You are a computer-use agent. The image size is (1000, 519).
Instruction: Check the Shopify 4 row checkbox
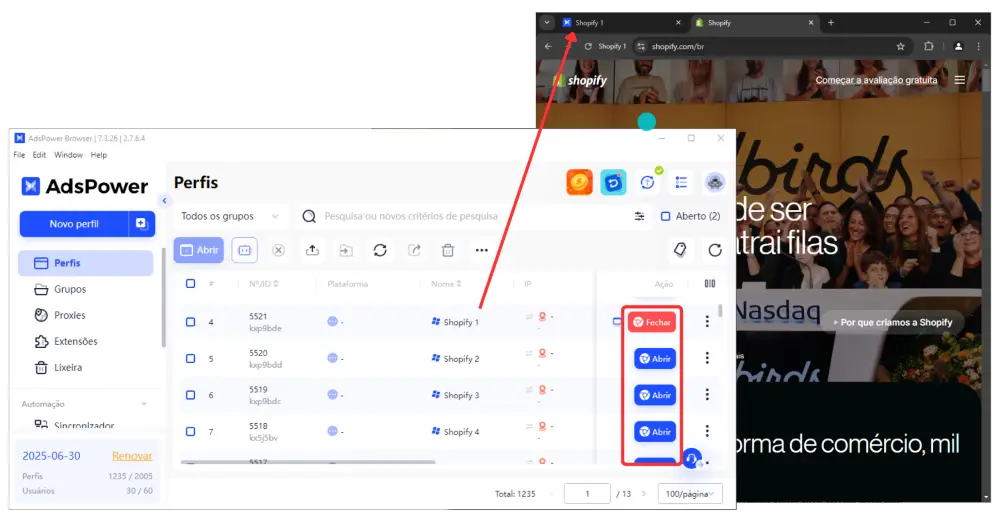click(x=190, y=432)
